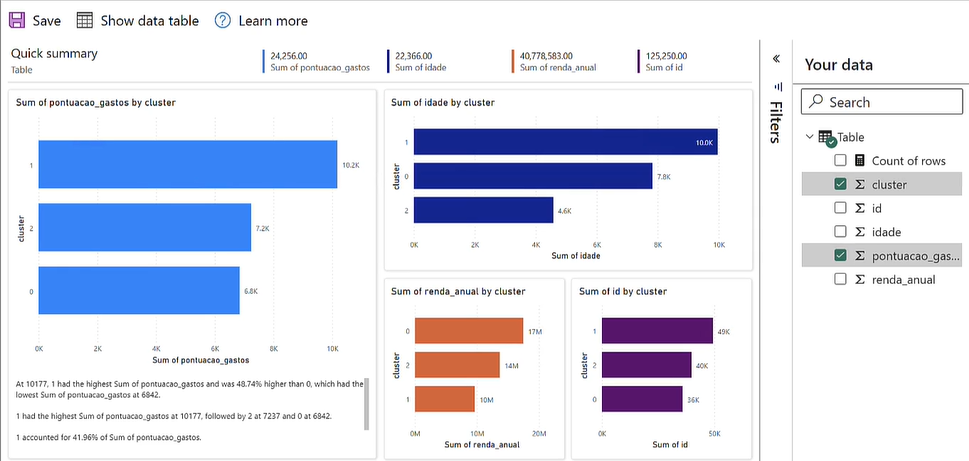
Task: Click the Table dataset icon in Your data
Action: point(826,138)
